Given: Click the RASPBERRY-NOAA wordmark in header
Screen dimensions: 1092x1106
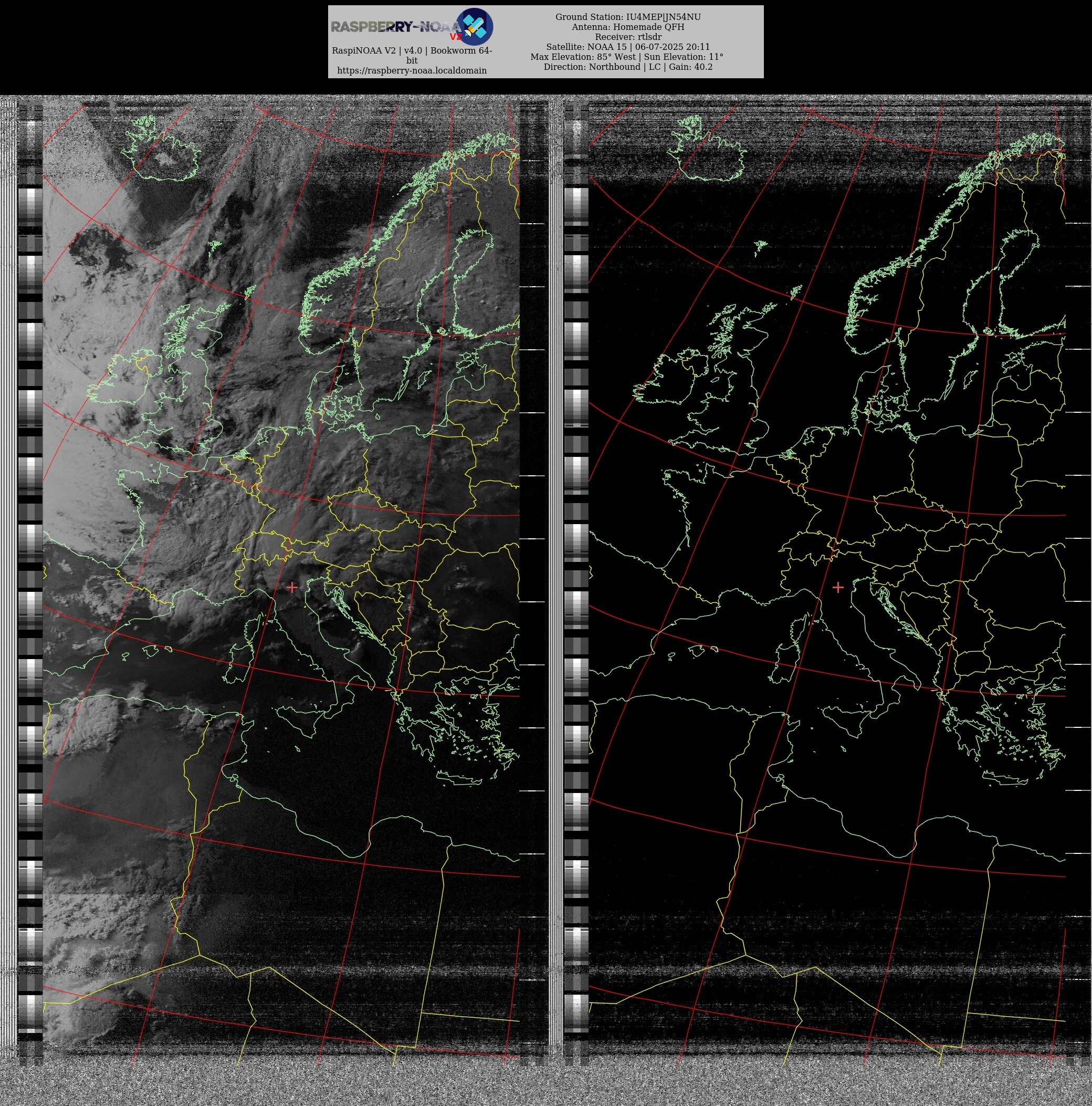Looking at the screenshot, I should pos(396,27).
